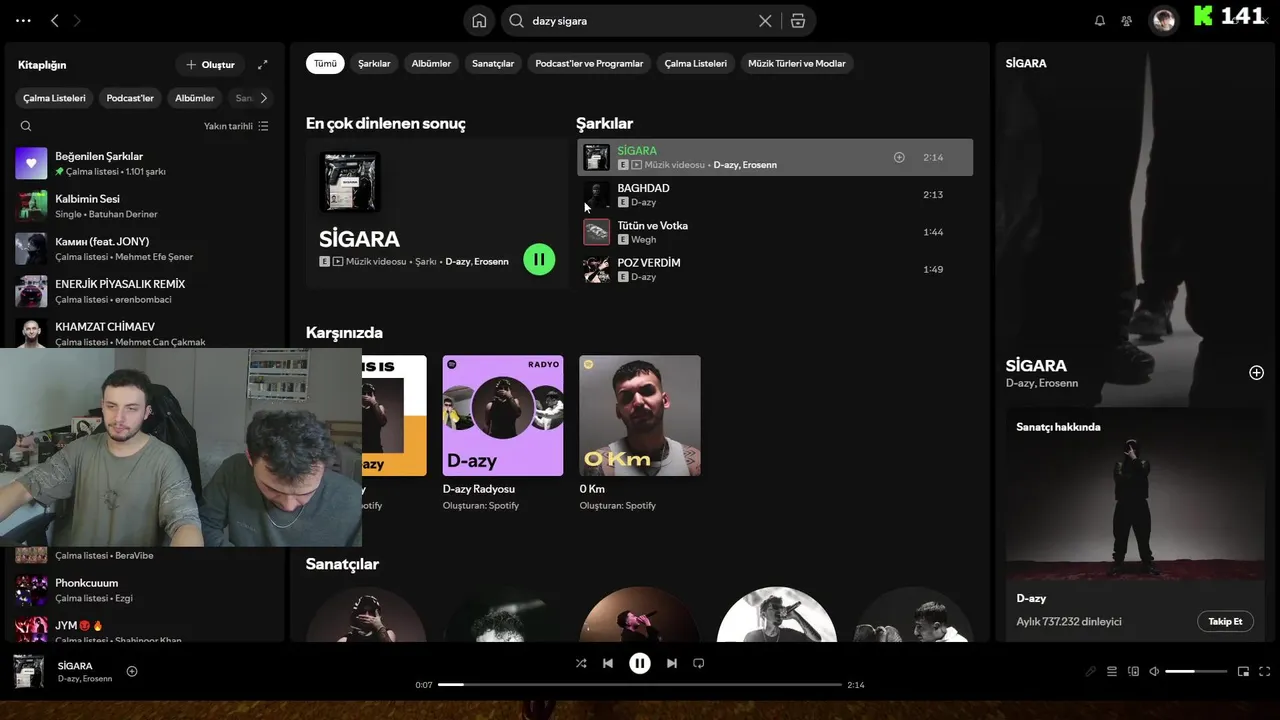Select Müzik Türleri ve Modlar tab
The image size is (1280, 720).
[x=797, y=63]
